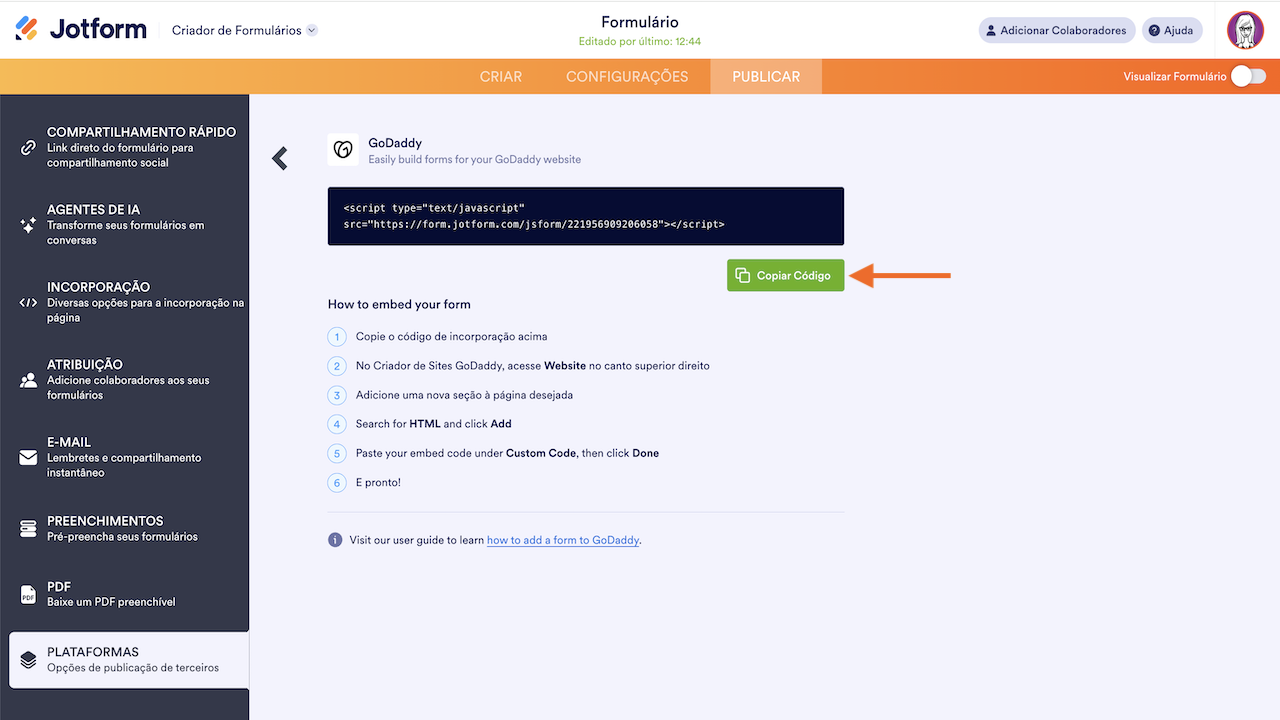
Task: Click the Jotform logo
Action: pyautogui.click(x=81, y=29)
